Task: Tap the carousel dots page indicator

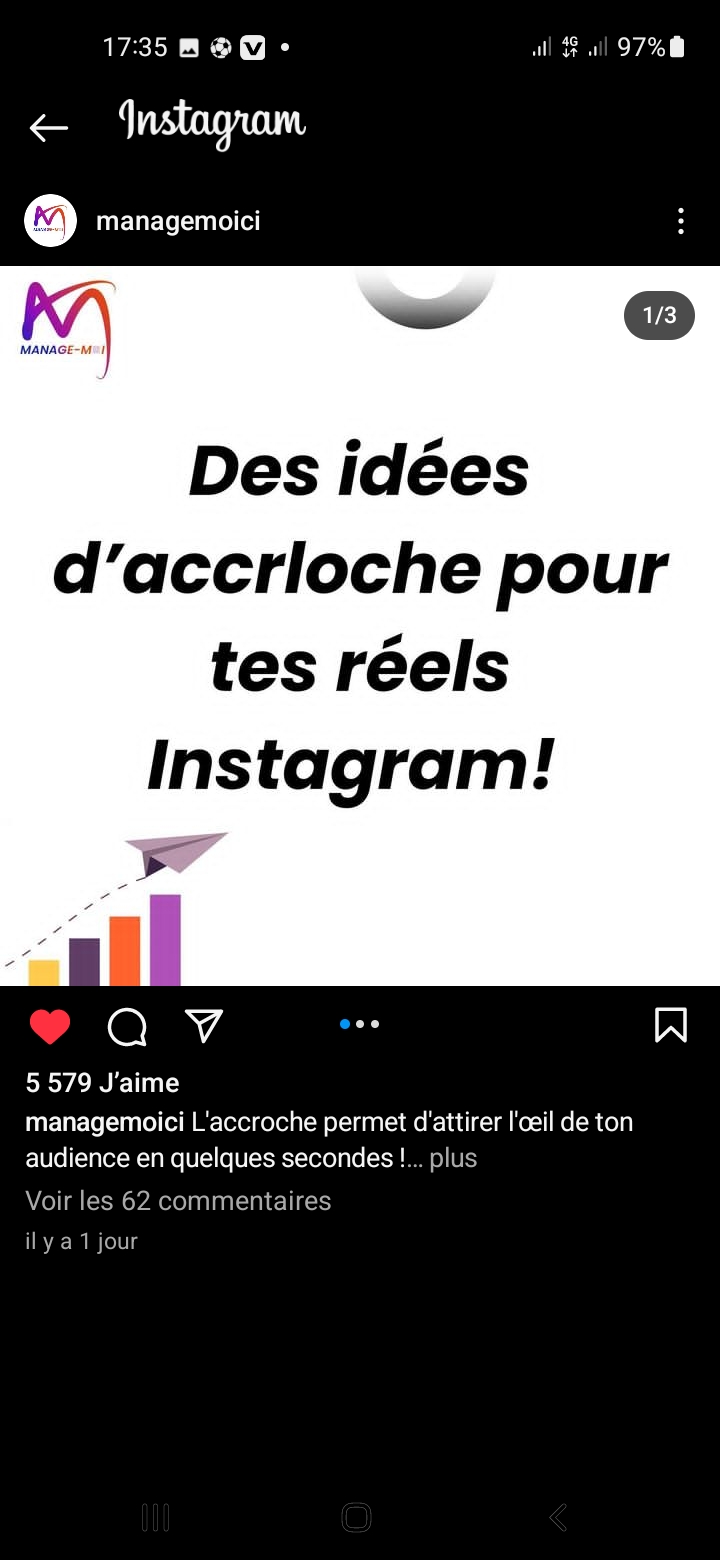Action: pos(360,1024)
